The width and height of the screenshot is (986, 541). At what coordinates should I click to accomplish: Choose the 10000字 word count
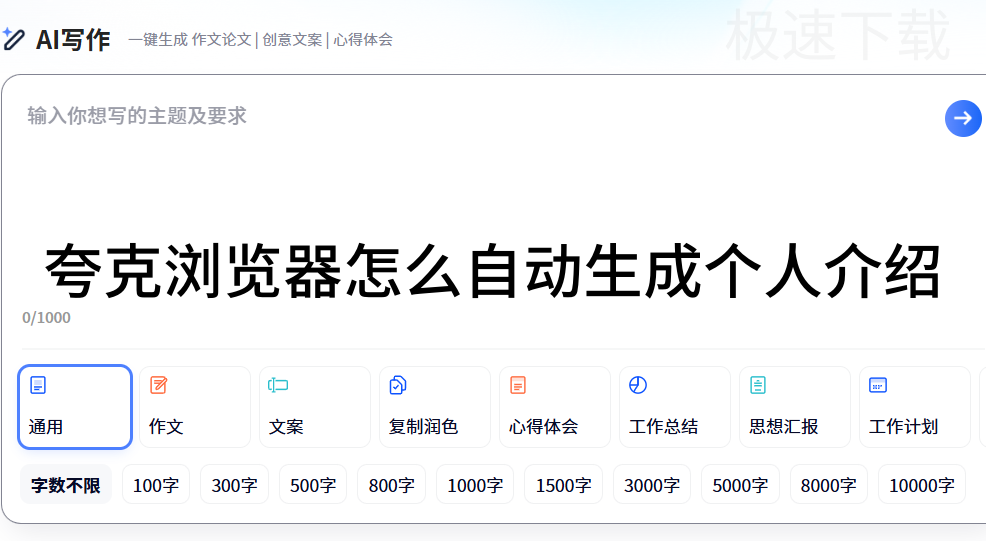pyautogui.click(x=922, y=484)
